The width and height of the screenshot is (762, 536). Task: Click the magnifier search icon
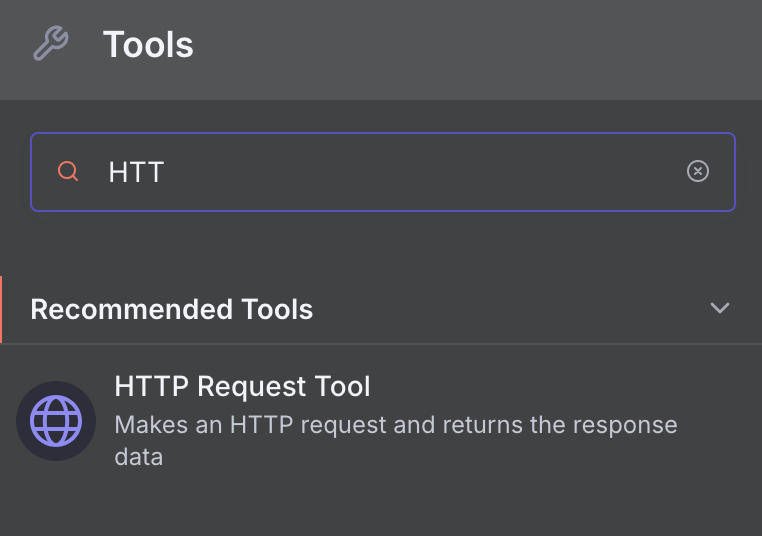pos(68,172)
